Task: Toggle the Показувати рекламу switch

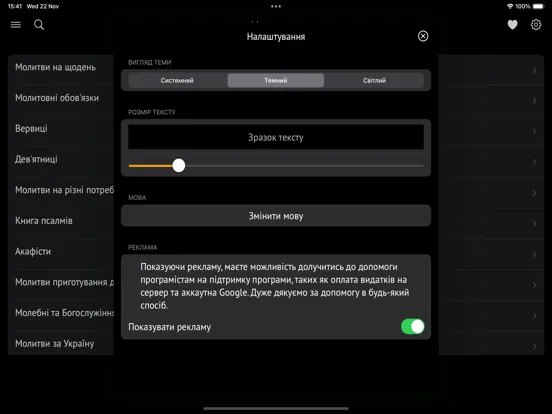Action: 412,326
